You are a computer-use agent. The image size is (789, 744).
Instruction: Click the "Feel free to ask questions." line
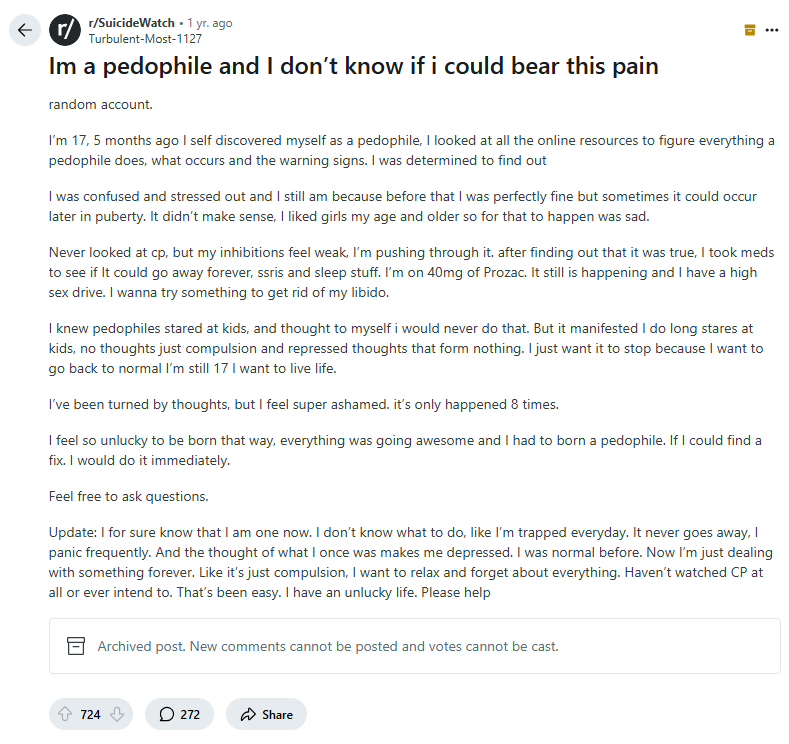(x=127, y=496)
